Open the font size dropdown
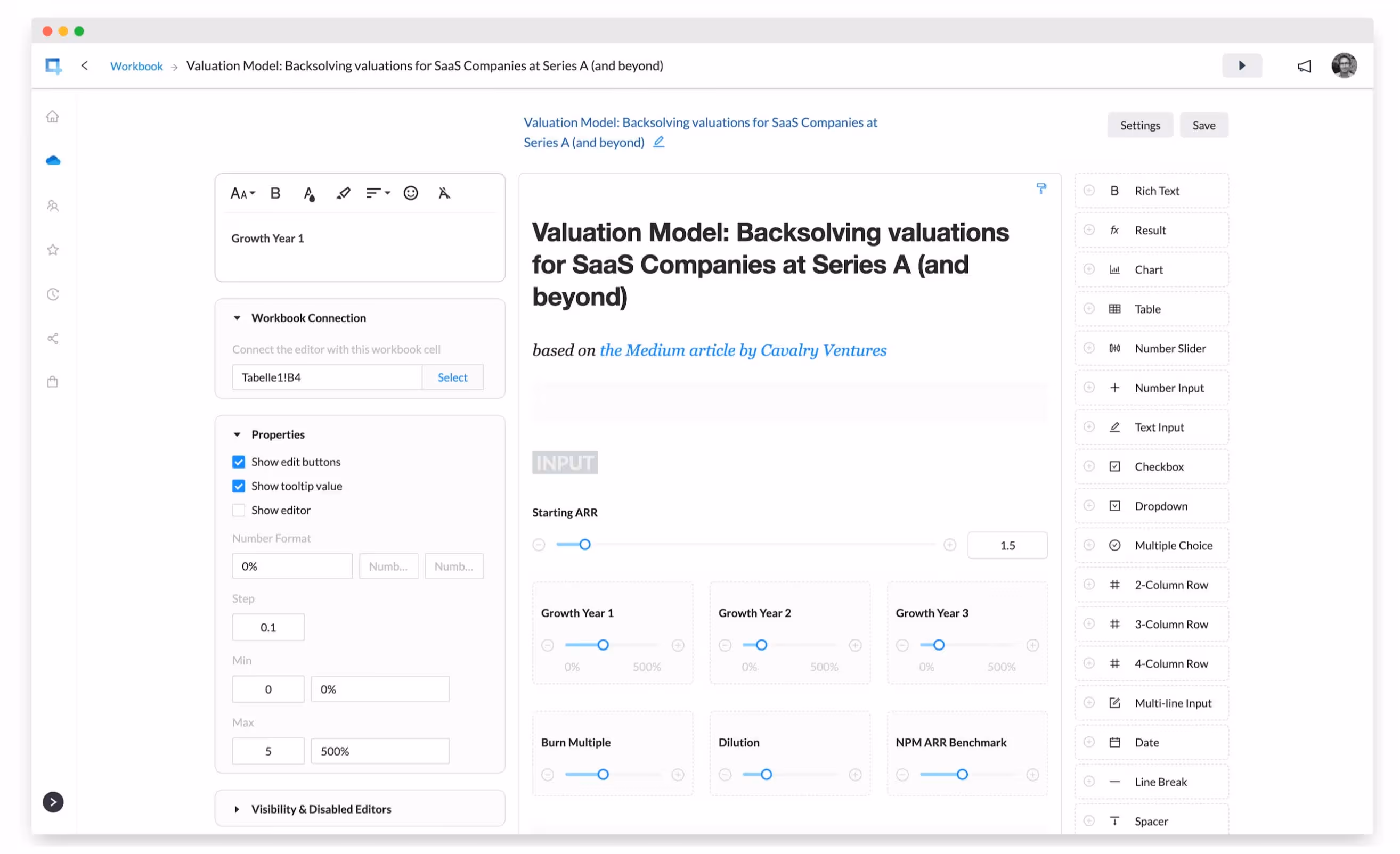 coord(242,194)
